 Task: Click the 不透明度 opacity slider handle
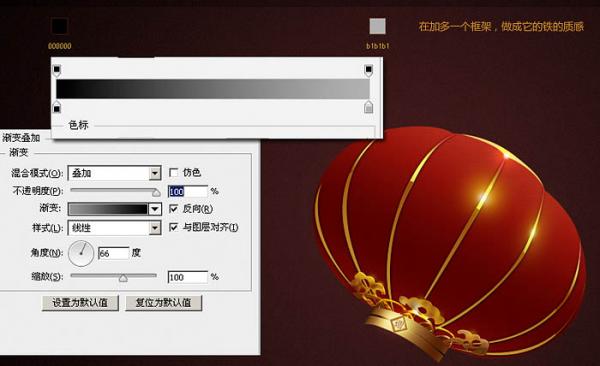[156, 192]
